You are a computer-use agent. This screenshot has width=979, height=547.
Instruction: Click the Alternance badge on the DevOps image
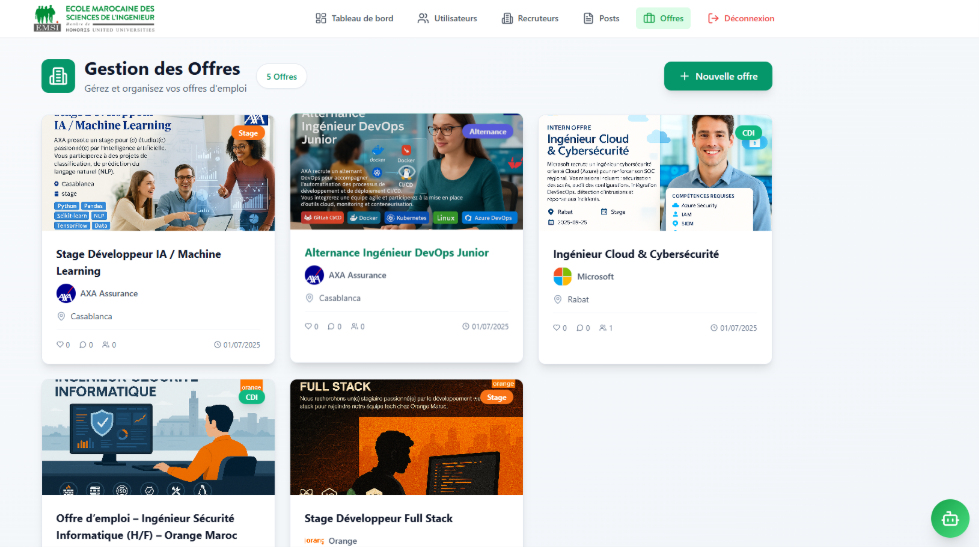(488, 131)
